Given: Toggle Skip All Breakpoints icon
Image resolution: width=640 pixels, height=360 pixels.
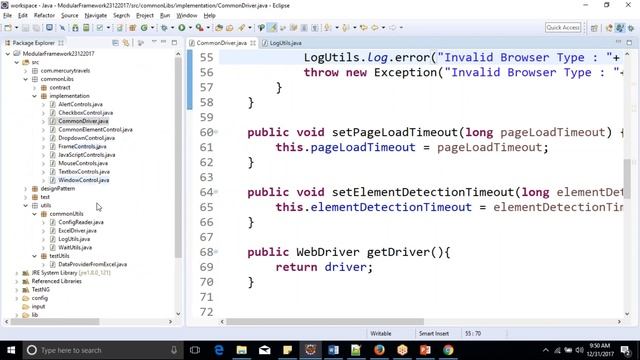Looking at the screenshot, I should tap(62, 28).
